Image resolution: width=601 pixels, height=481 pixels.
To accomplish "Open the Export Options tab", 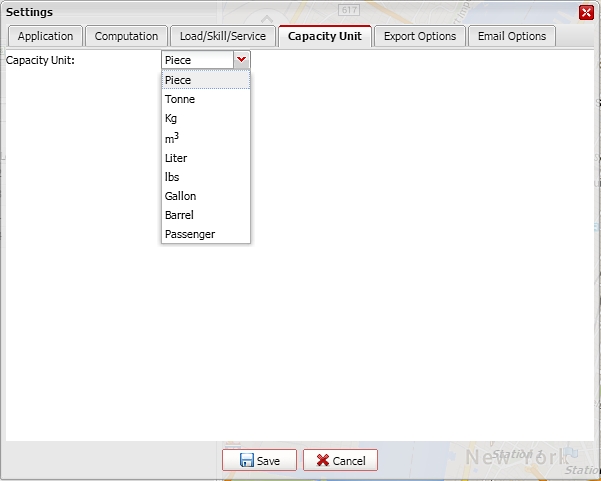I will 420,36.
